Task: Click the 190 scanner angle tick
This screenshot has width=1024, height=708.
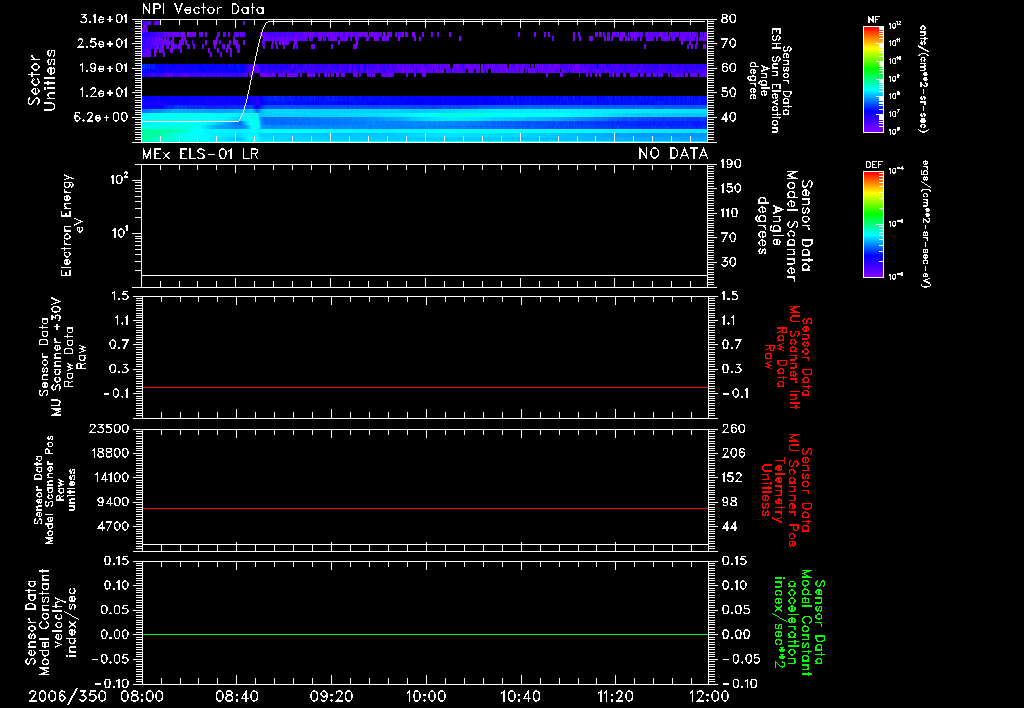Action: click(731, 164)
